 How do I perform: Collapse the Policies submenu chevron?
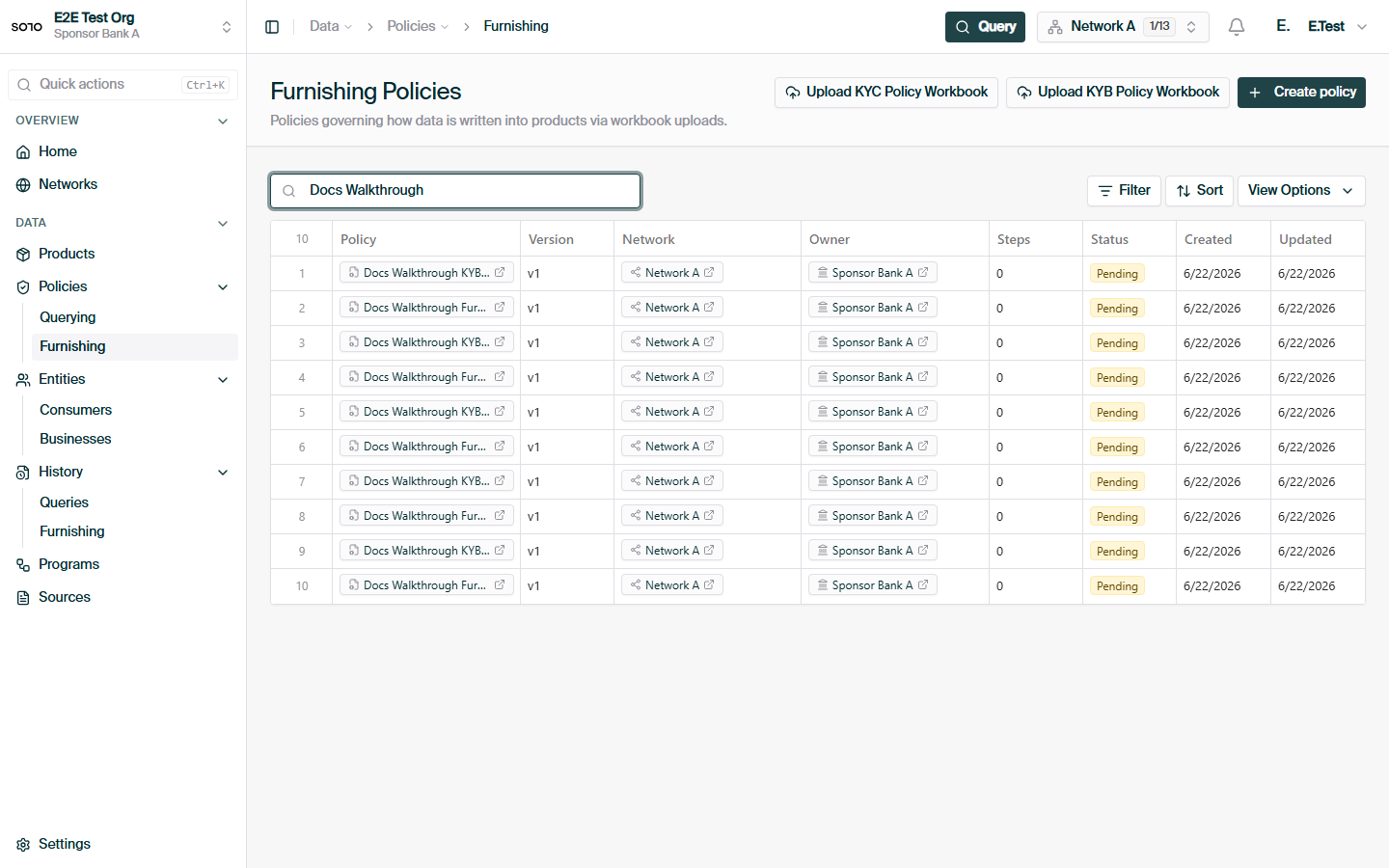(x=223, y=287)
